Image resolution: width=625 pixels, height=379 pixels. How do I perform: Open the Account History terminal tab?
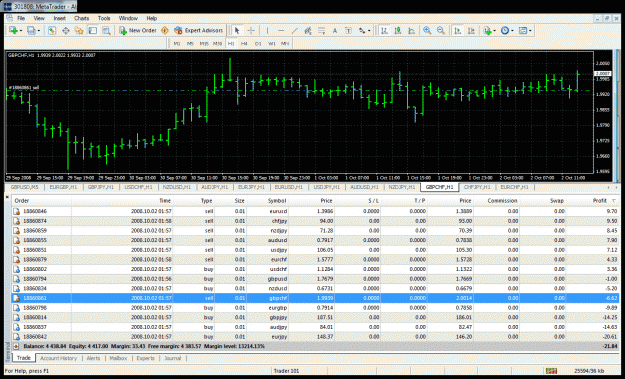59,358
